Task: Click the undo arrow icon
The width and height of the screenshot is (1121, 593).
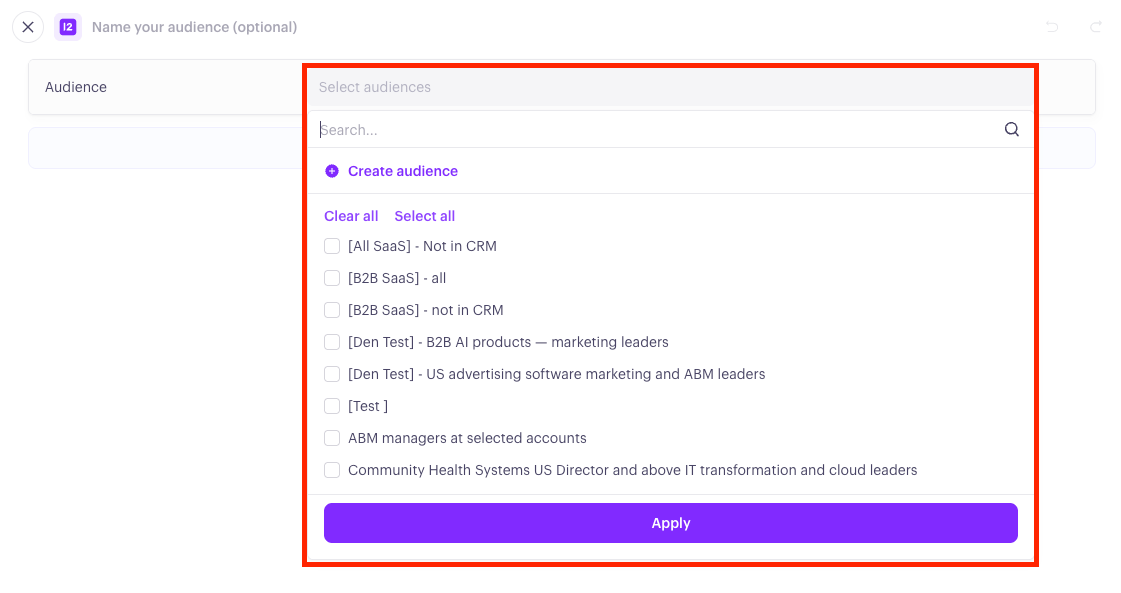Action: point(1052,27)
